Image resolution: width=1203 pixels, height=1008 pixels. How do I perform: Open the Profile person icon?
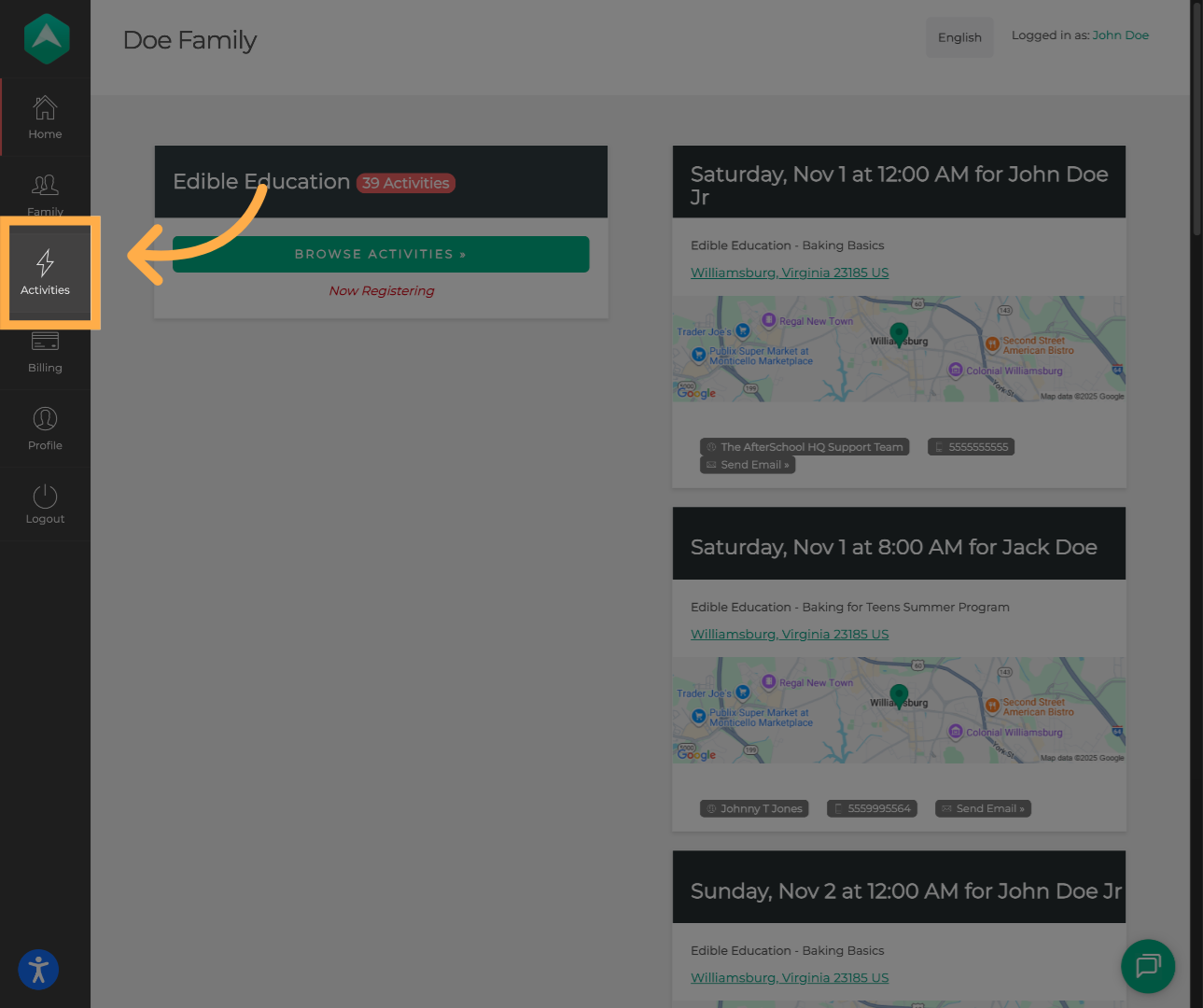[45, 419]
